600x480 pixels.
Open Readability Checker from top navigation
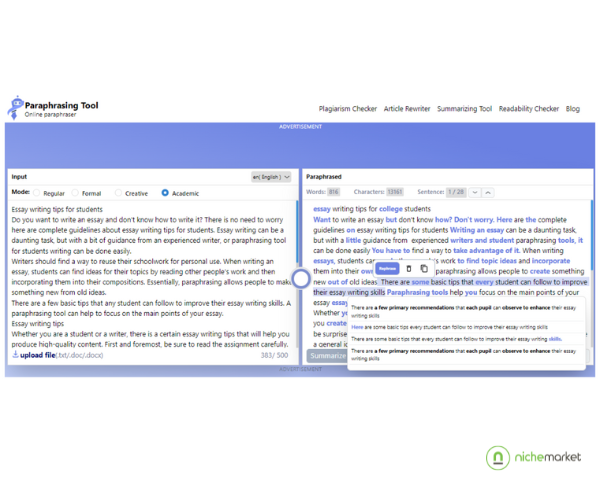click(x=528, y=109)
